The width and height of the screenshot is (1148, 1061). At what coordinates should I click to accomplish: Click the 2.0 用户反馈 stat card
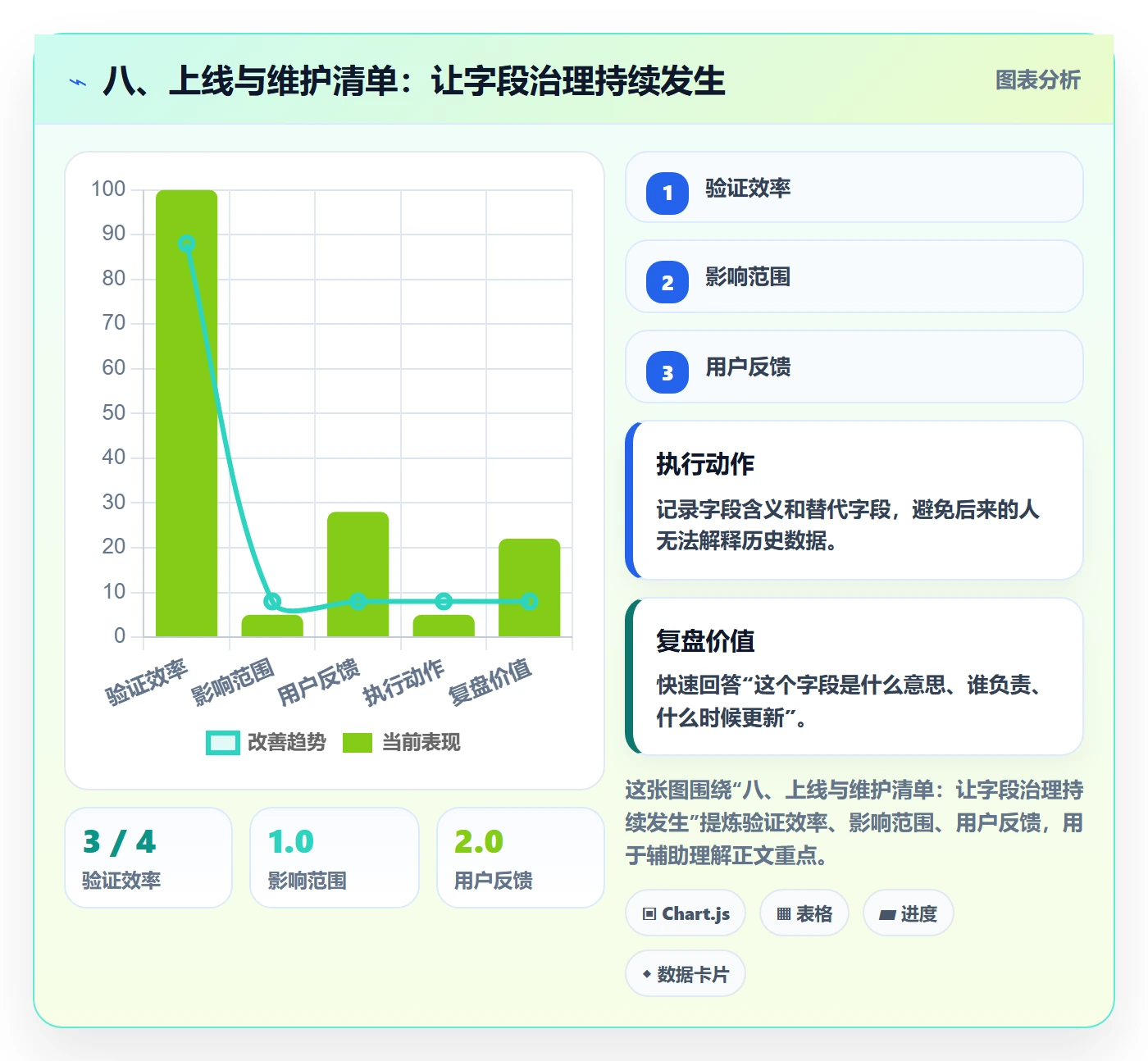click(x=521, y=858)
